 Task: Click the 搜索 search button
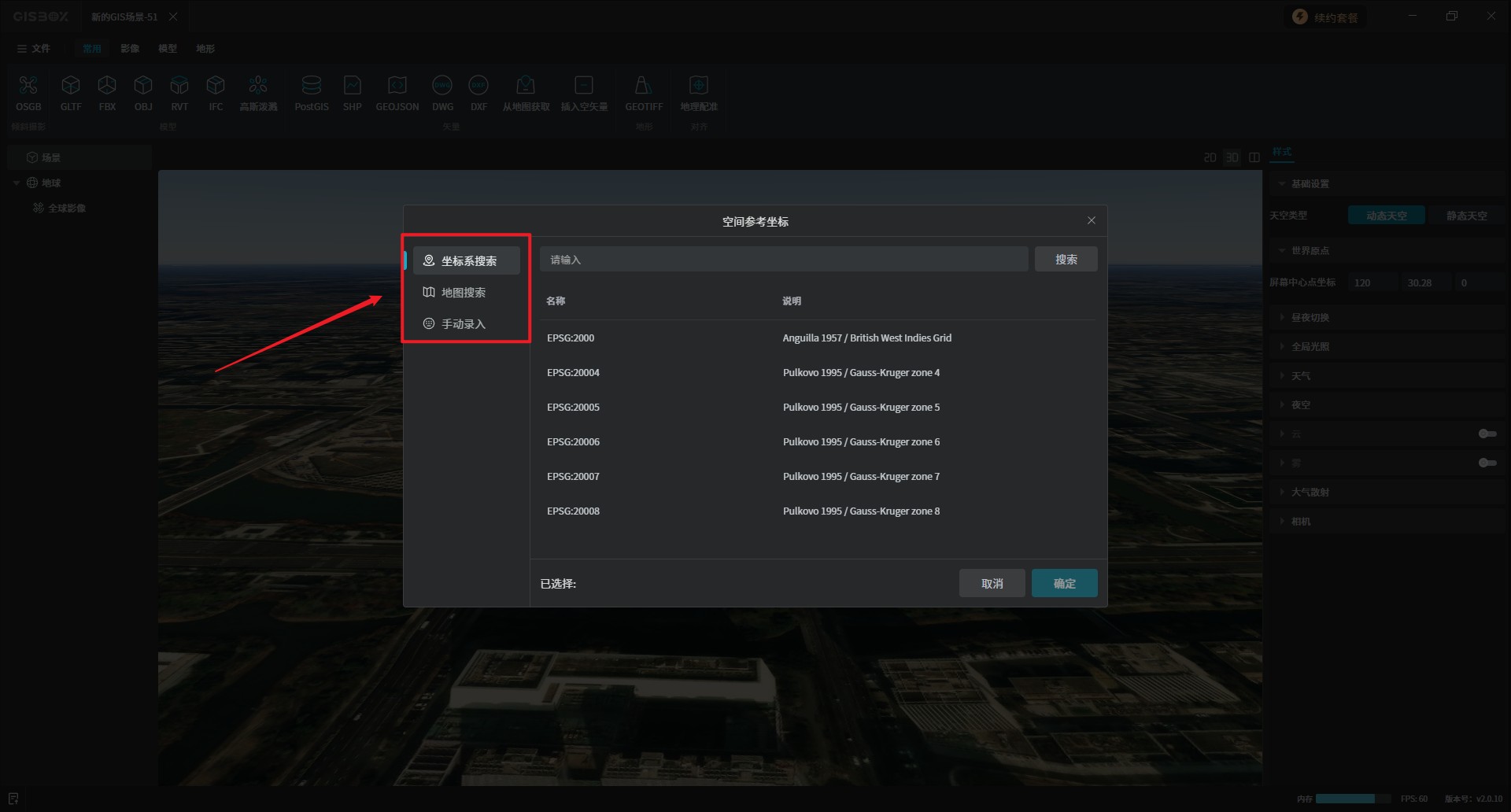point(1066,260)
